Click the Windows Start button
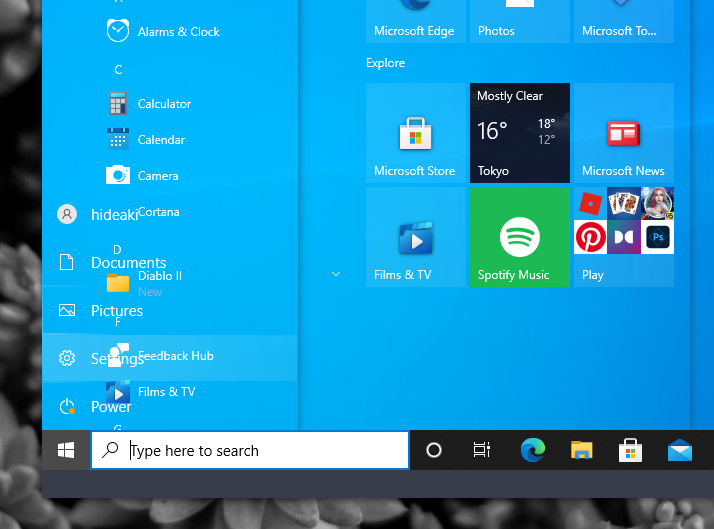 pos(66,450)
